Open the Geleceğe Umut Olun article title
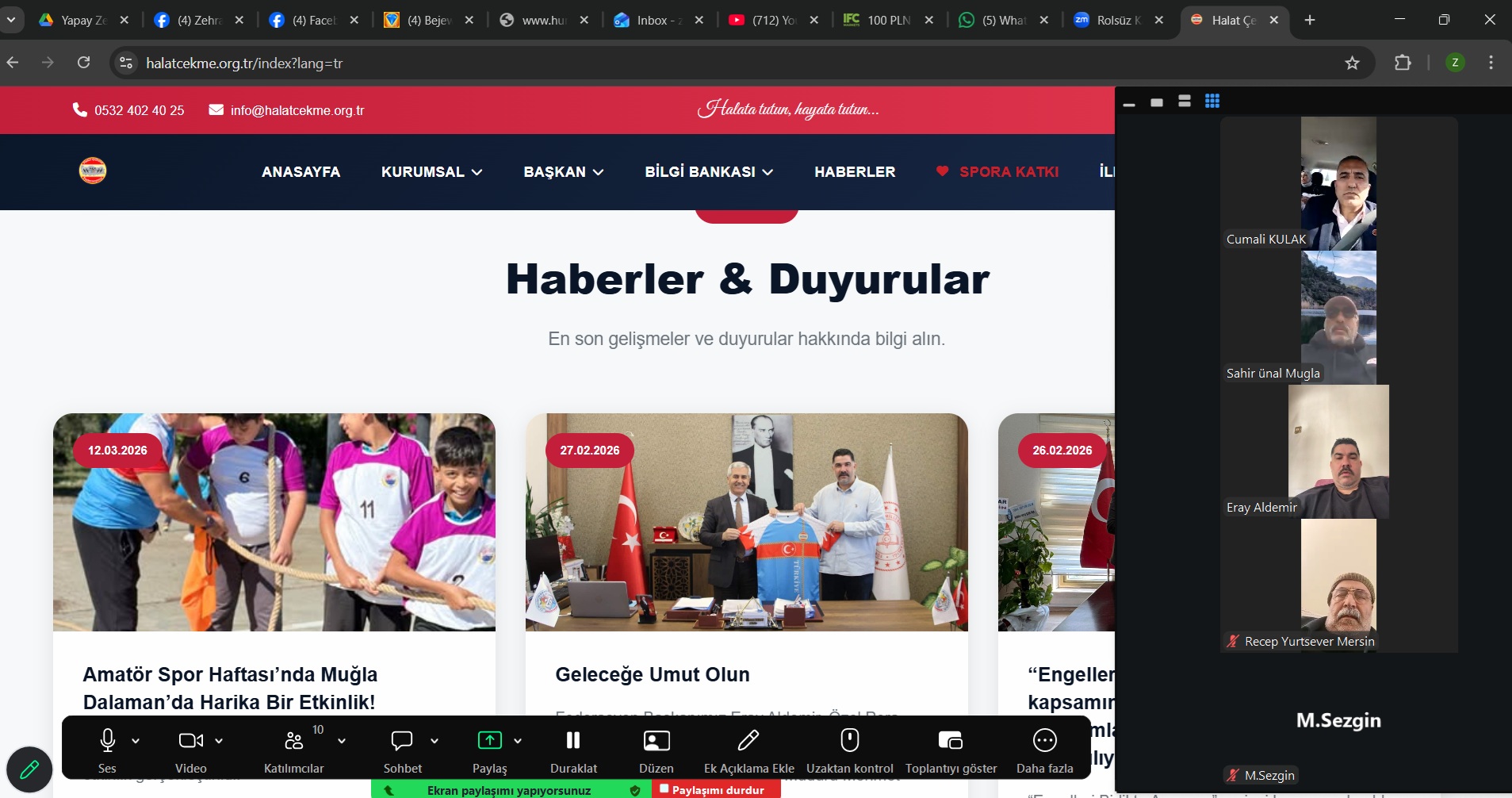The image size is (1512, 798). click(x=653, y=674)
